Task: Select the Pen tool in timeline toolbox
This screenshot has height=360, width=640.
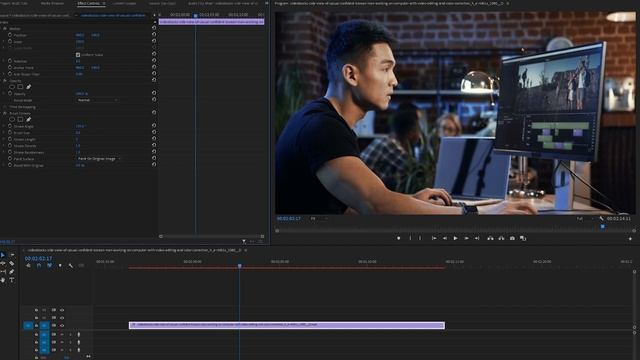Action: point(12,272)
